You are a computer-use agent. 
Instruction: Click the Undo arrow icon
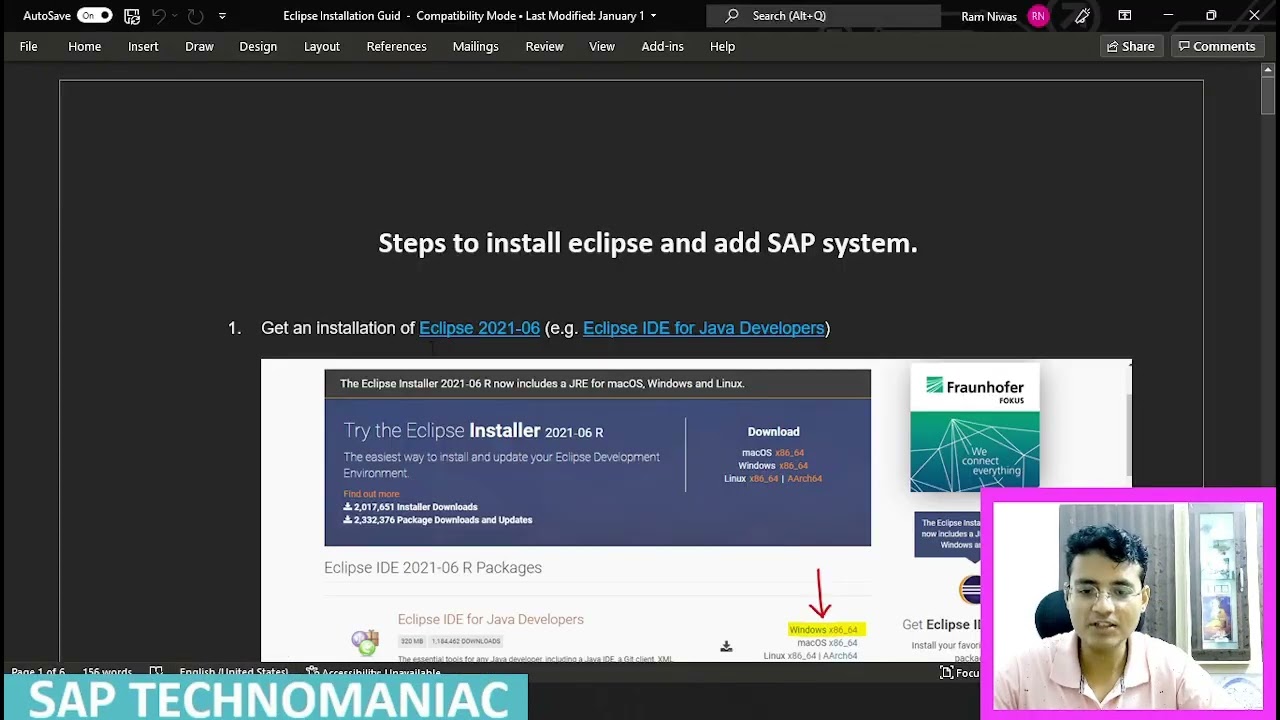[x=158, y=15]
